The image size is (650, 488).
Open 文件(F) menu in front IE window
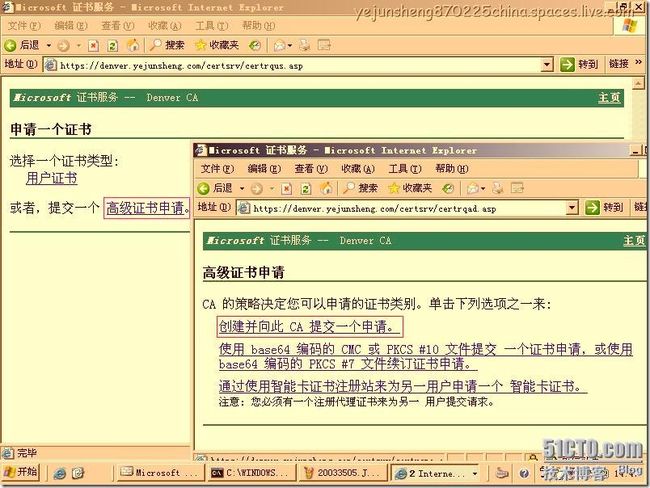(x=217, y=169)
